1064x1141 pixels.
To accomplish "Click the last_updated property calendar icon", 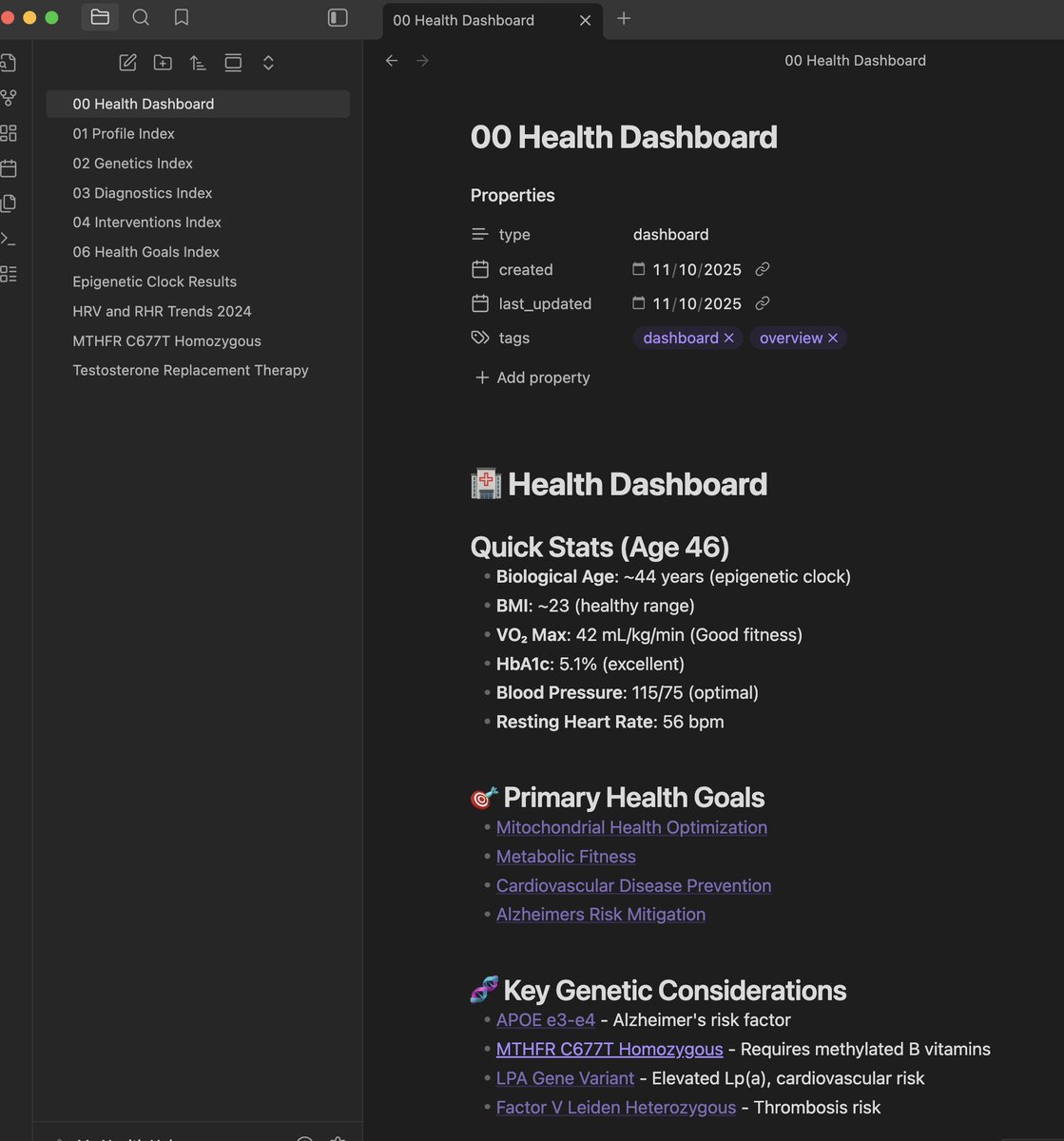I will [480, 303].
